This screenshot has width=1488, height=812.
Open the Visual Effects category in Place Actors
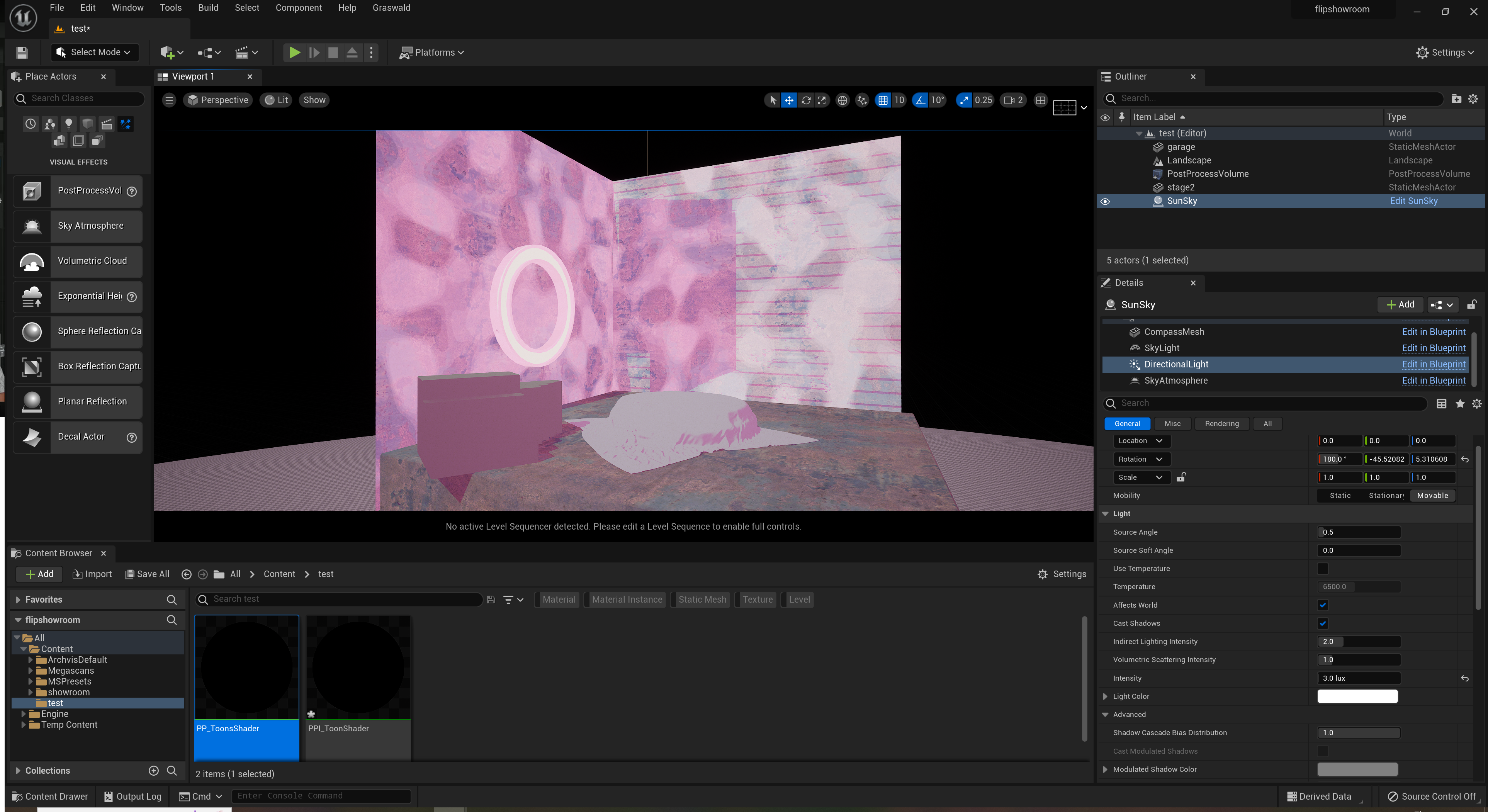126,124
